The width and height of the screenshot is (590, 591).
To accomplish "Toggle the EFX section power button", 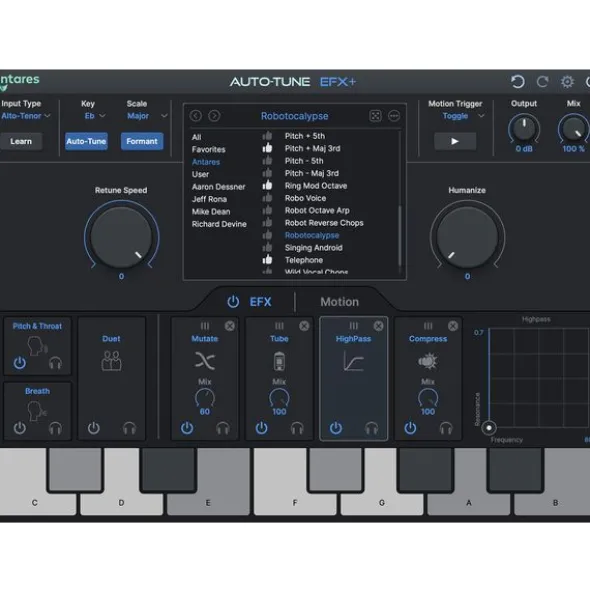I will (x=233, y=302).
